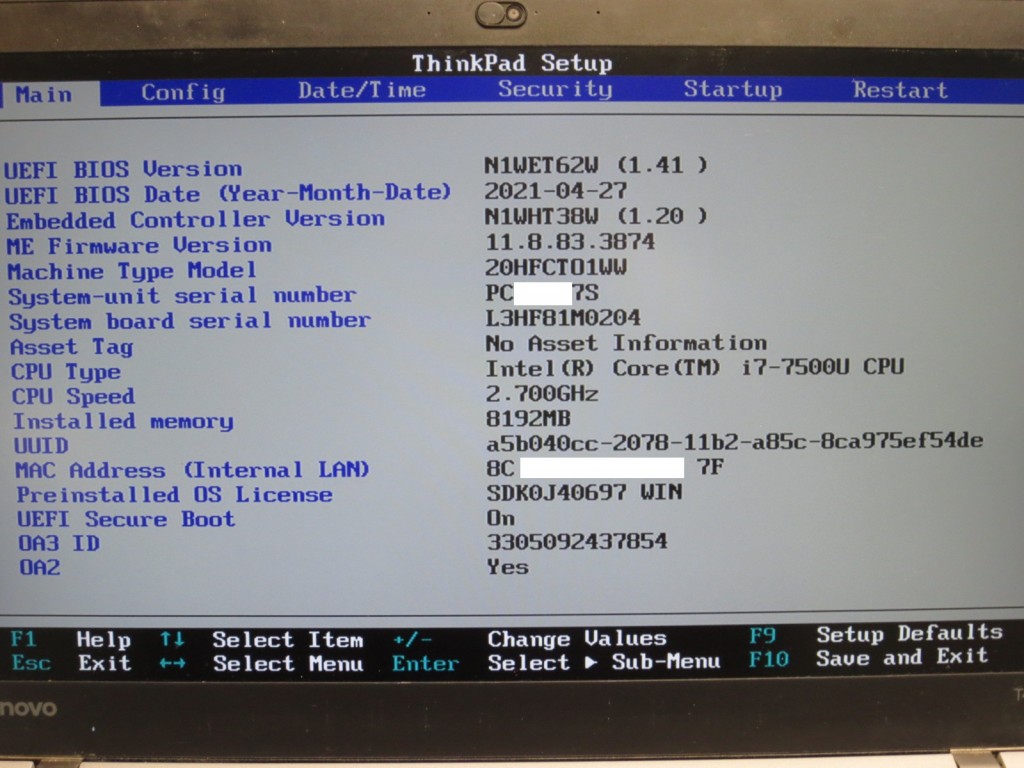The width and height of the screenshot is (1024, 768).
Task: Open the Config tab
Action: pos(184,92)
